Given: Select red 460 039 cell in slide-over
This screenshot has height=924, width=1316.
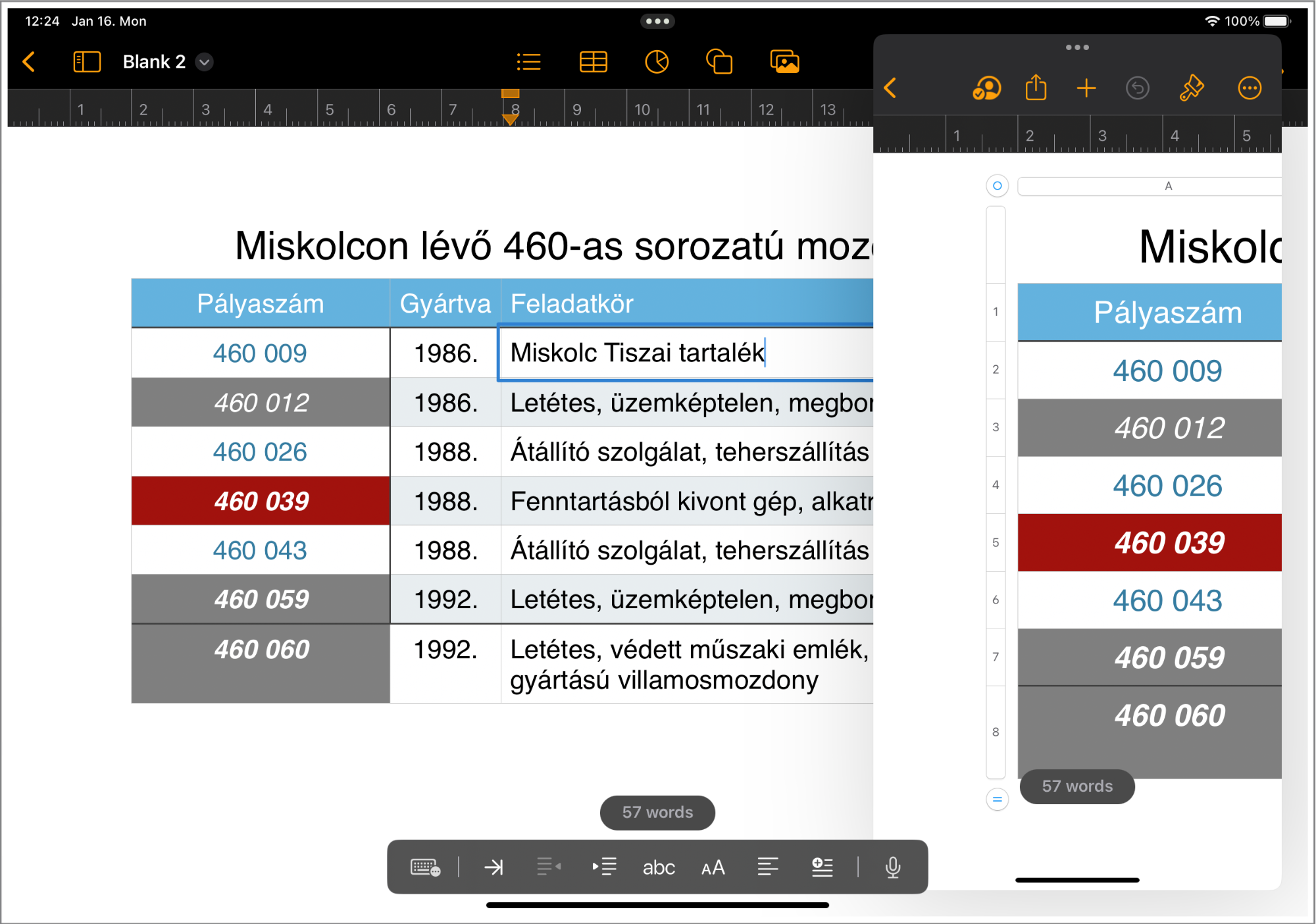Looking at the screenshot, I should coord(1150,543).
